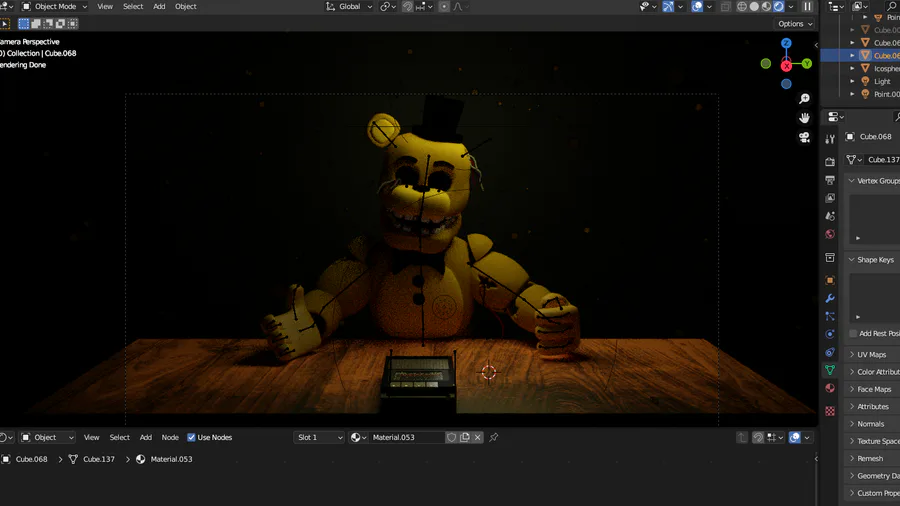Open the Object Data mesh tab
Viewport: 900px width, 506px height.
[x=830, y=370]
